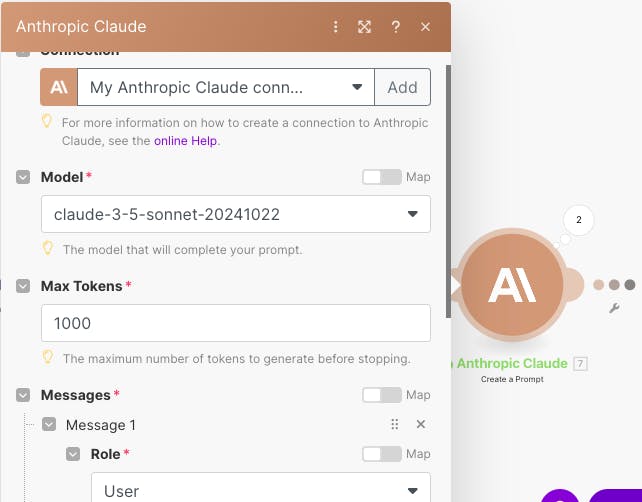Open the claude-3-5-sonnet model dropdown
Image resolution: width=642 pixels, height=502 pixels.
[x=236, y=214]
